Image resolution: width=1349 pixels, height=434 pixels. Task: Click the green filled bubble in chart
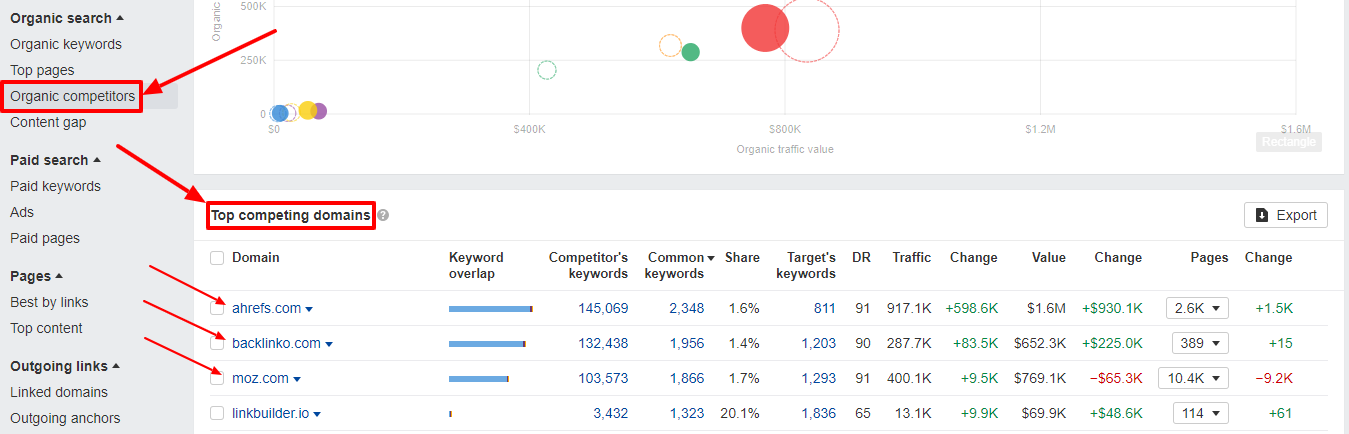(x=690, y=52)
